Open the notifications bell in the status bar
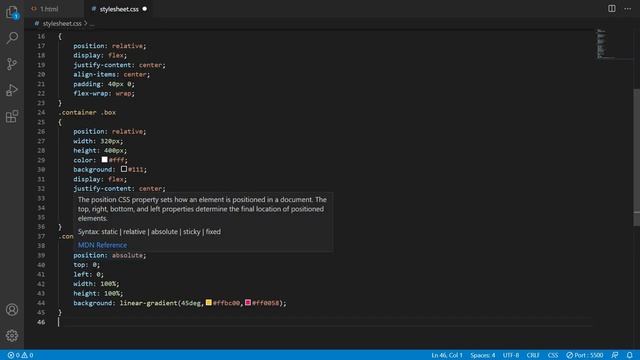Image resolution: width=640 pixels, height=360 pixels. (x=629, y=355)
